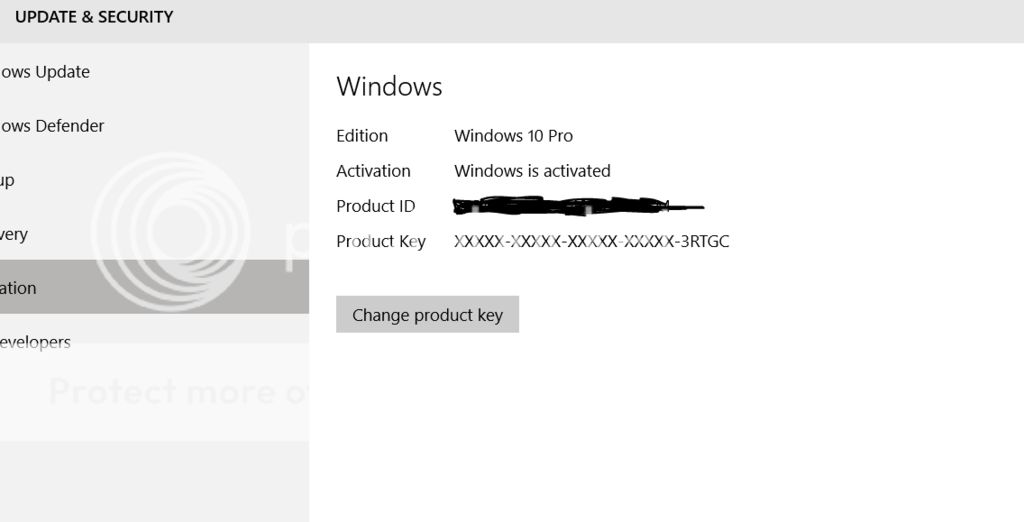Select the highlighted Activation sidebar entry

click(20, 288)
